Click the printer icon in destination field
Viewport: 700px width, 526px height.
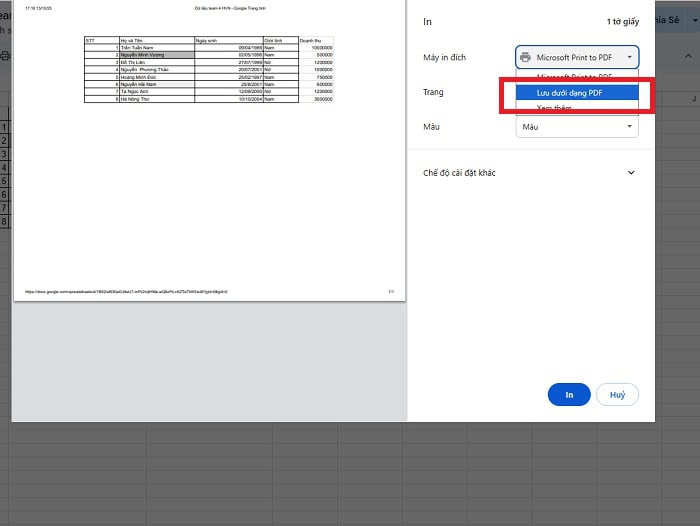pos(526,58)
